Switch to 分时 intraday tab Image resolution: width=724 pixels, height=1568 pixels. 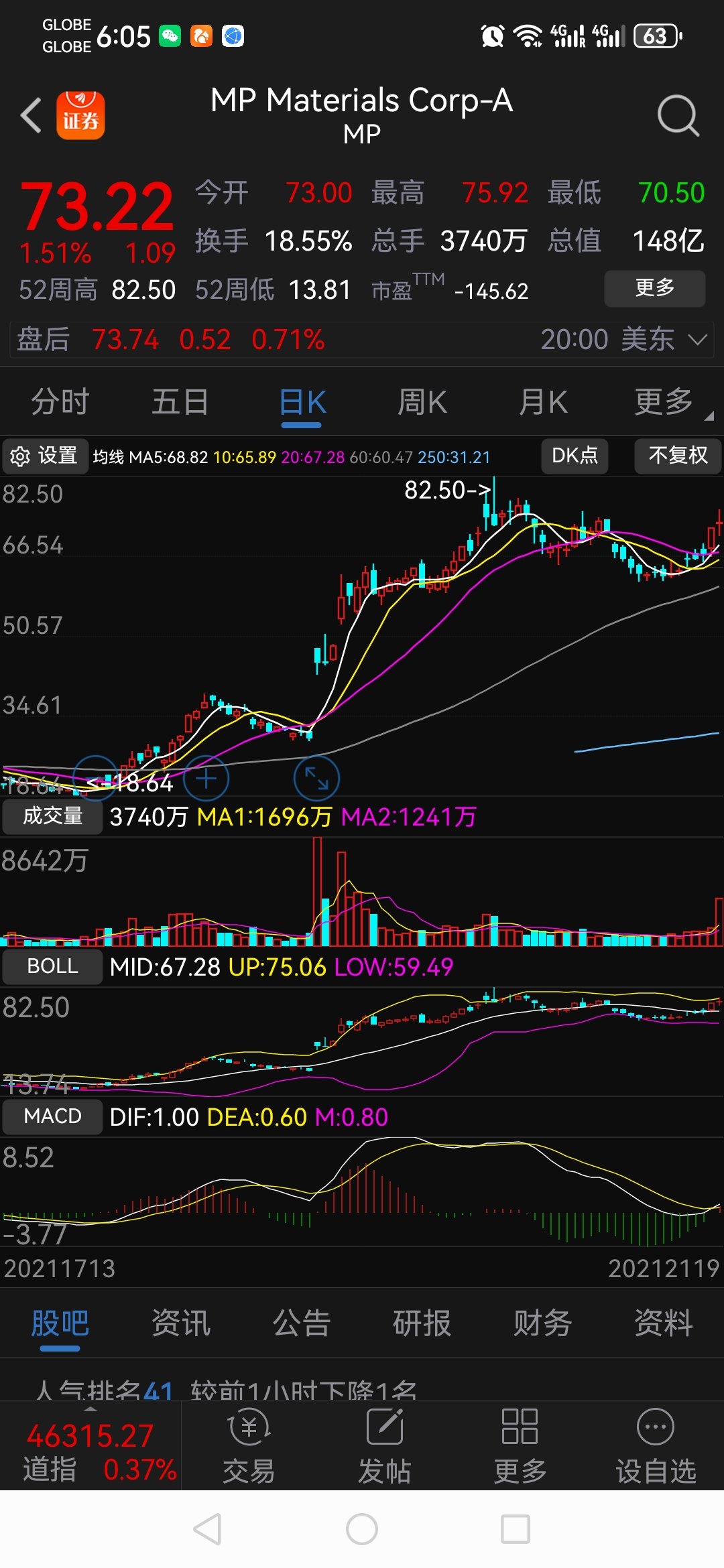pyautogui.click(x=60, y=402)
